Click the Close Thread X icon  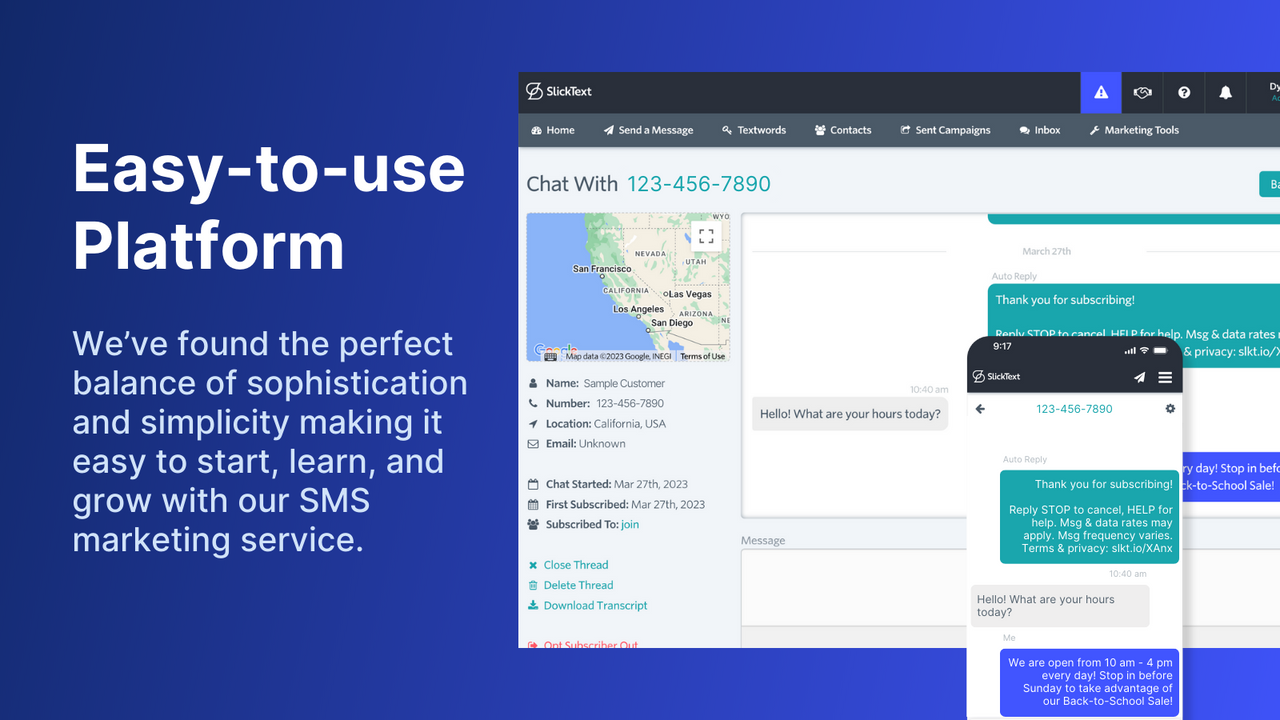(533, 565)
